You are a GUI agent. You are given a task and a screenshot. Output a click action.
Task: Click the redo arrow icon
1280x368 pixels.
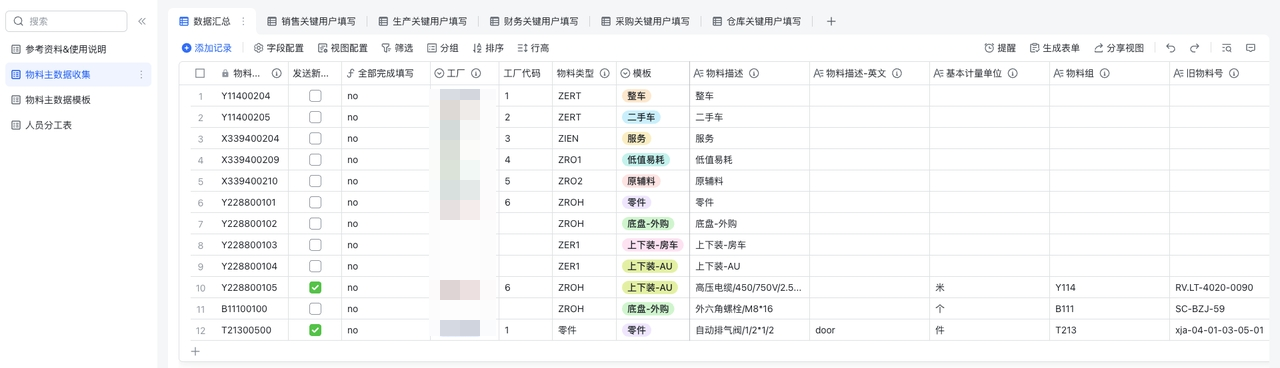pos(1194,48)
